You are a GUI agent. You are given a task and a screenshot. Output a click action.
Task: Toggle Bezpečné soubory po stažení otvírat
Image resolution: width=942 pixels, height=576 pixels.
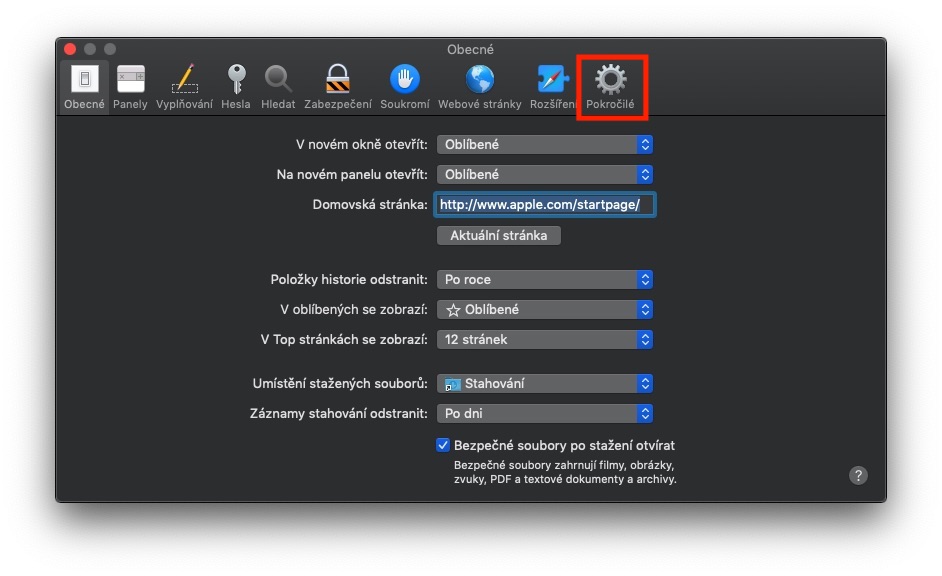pyautogui.click(x=443, y=445)
